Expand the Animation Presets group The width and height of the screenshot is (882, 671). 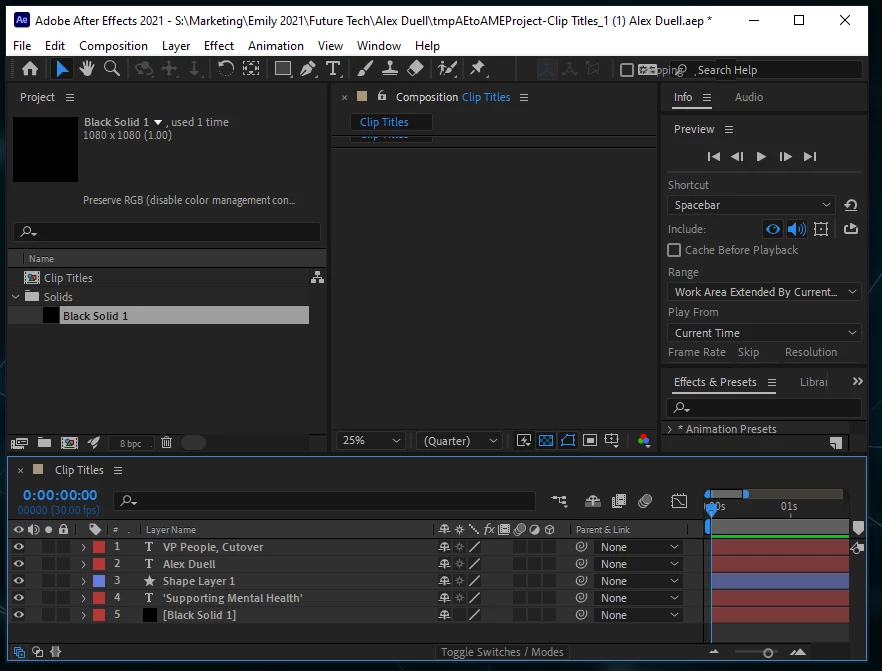coord(669,429)
